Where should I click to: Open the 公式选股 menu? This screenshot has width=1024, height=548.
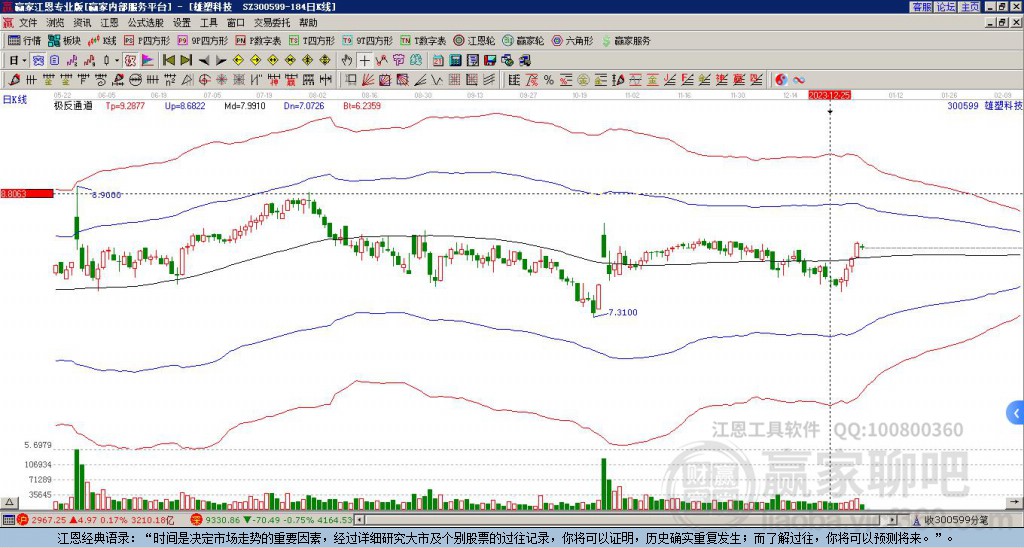145,23
